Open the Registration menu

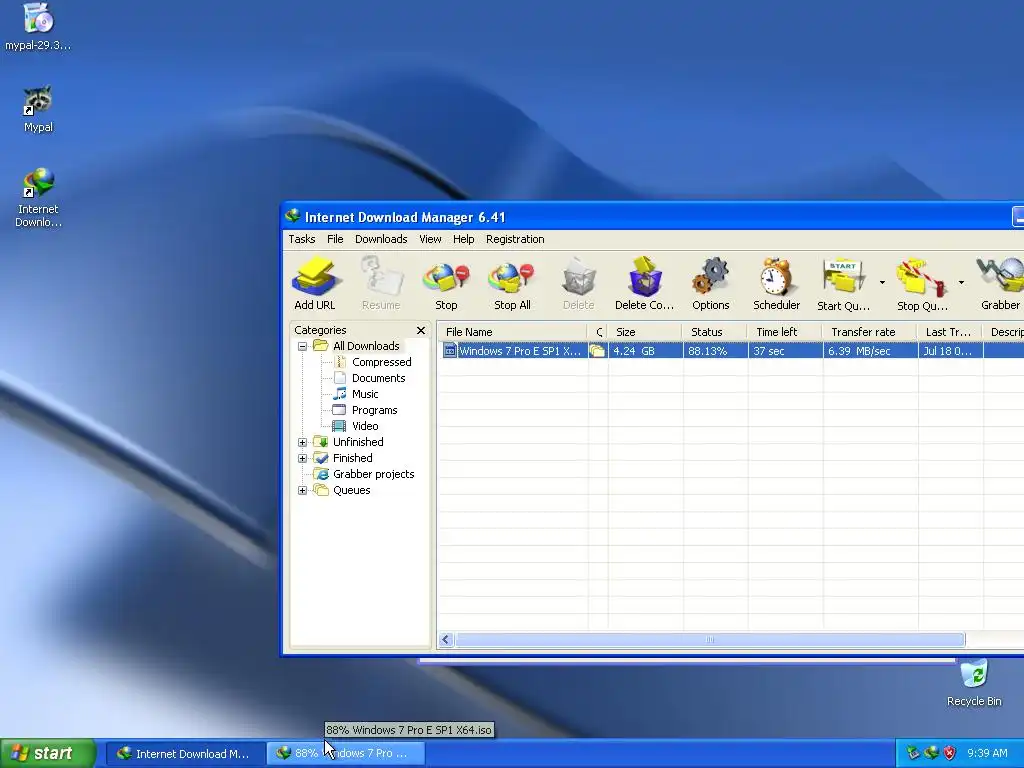click(515, 239)
